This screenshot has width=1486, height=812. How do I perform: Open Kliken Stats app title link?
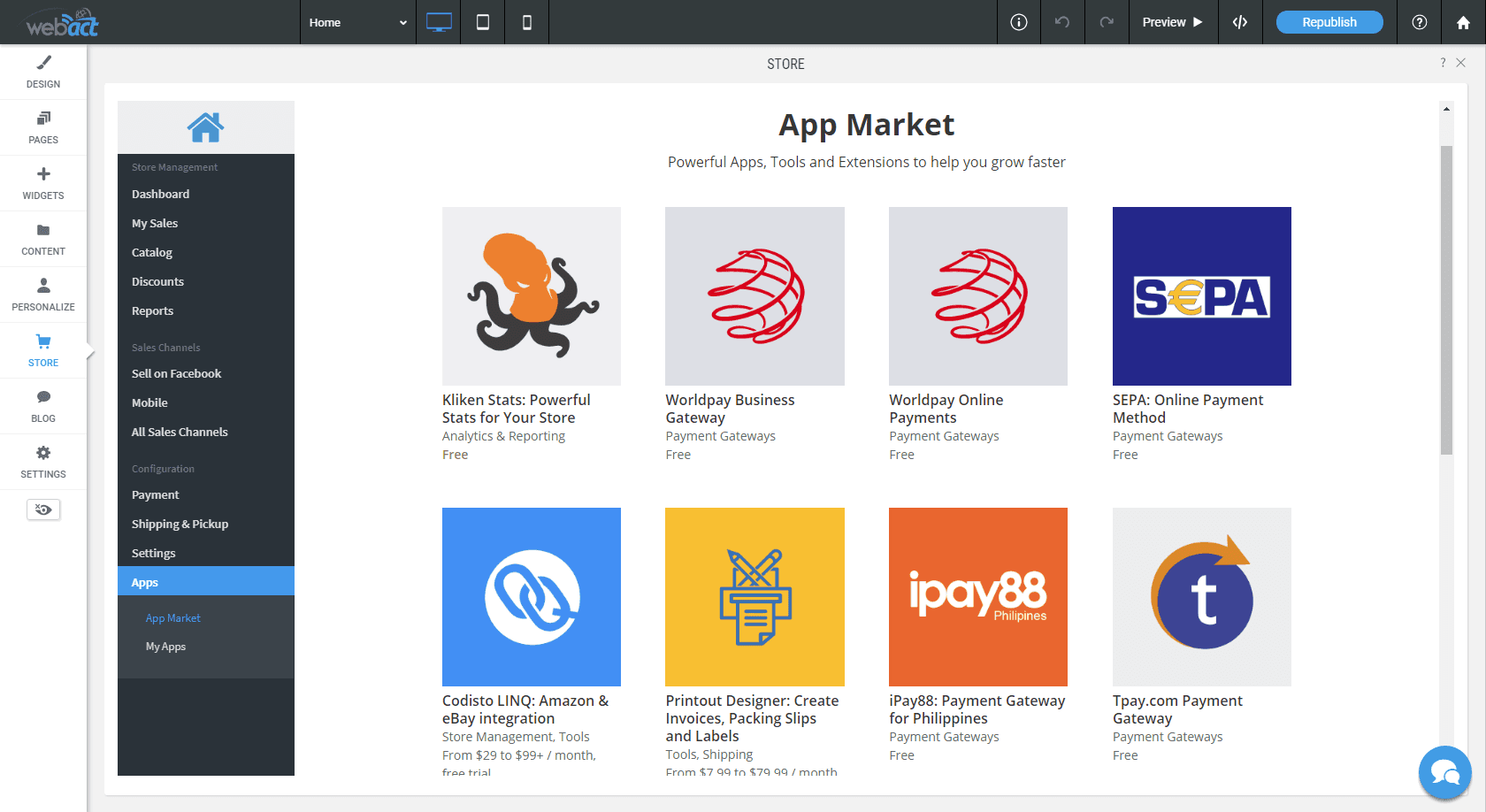[517, 409]
